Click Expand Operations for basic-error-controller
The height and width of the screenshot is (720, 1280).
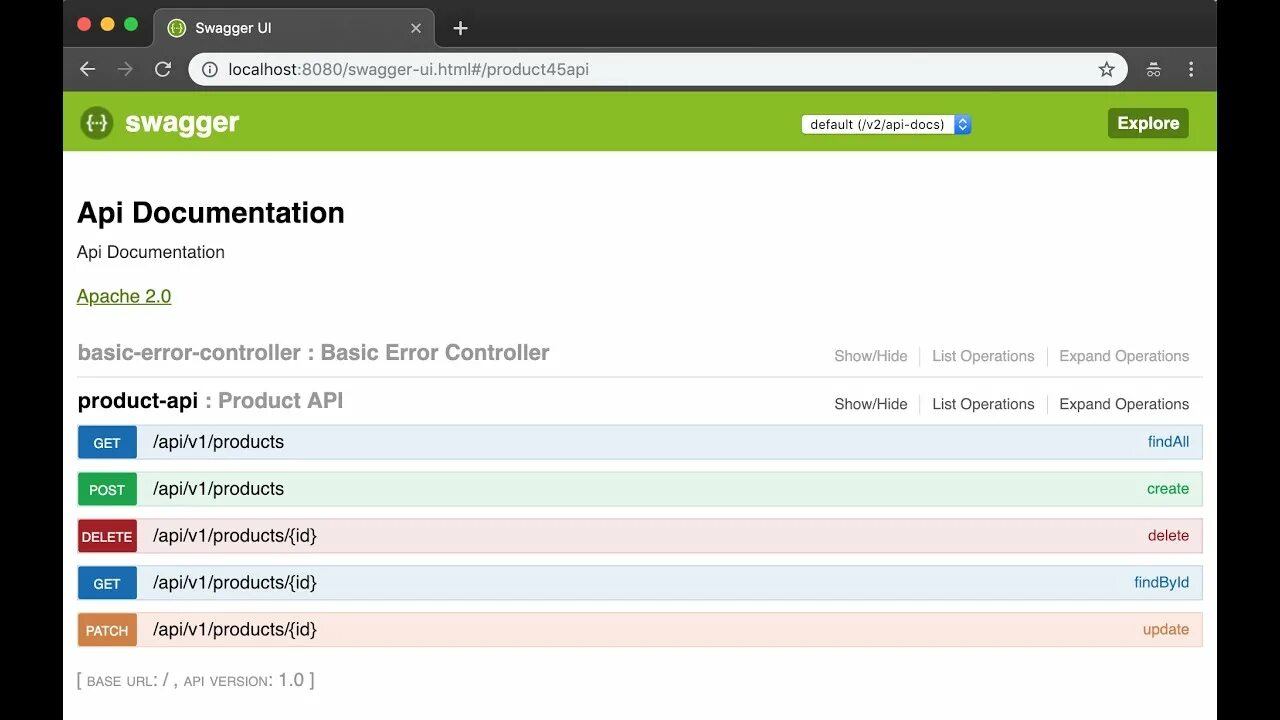tap(1124, 356)
